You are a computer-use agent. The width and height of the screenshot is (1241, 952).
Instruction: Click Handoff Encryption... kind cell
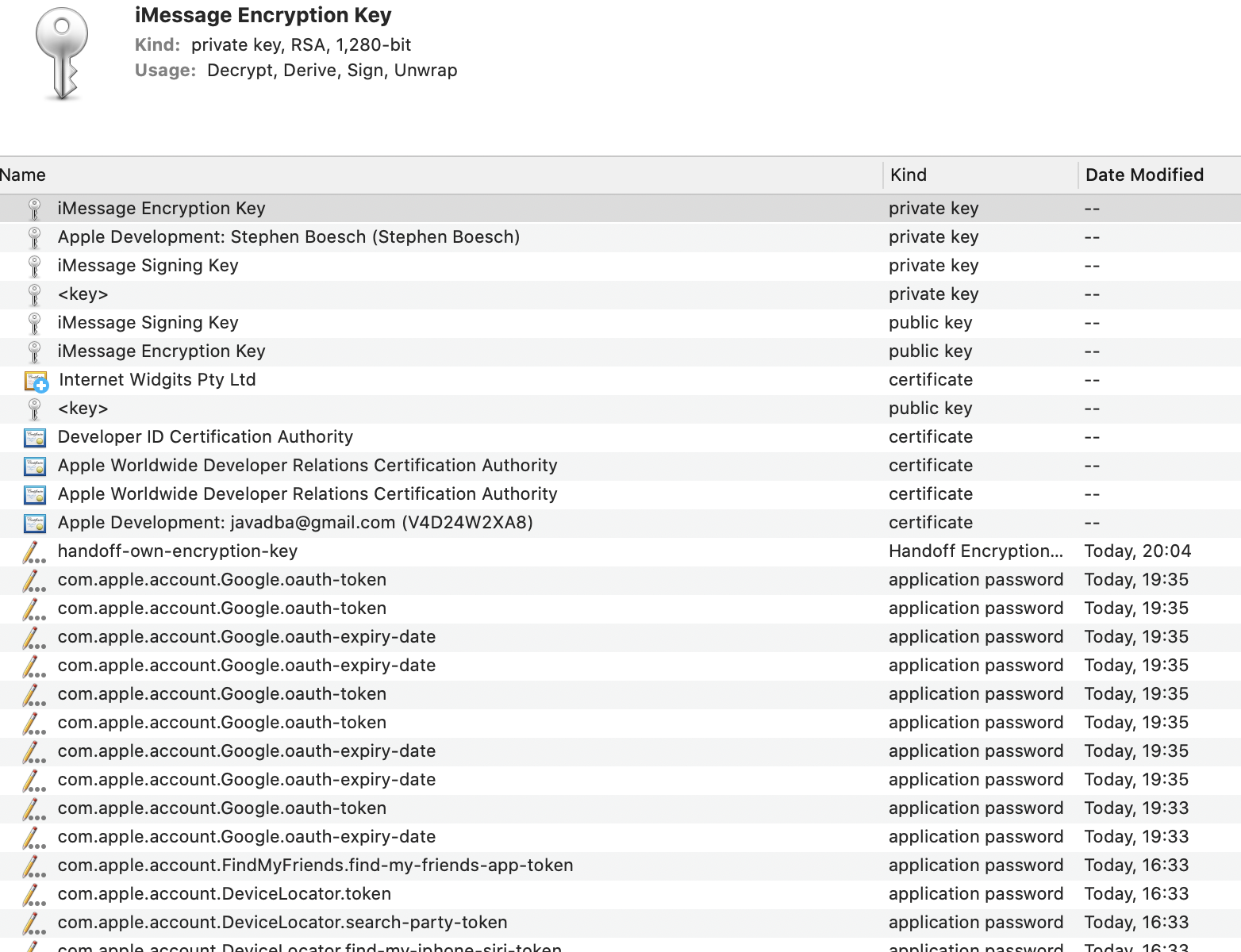click(976, 551)
